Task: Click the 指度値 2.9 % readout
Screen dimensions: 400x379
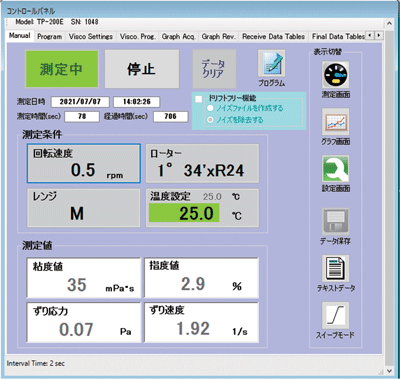Action: pyautogui.click(x=202, y=277)
